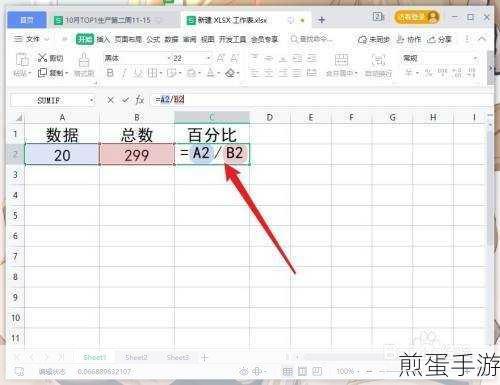Open the Page Layout ribbon tab

[x=129, y=39]
